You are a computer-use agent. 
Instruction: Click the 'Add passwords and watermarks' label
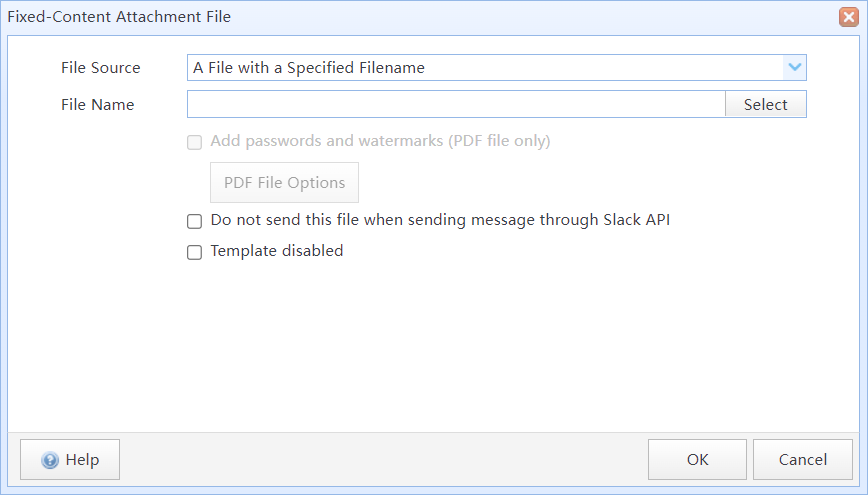tap(380, 141)
